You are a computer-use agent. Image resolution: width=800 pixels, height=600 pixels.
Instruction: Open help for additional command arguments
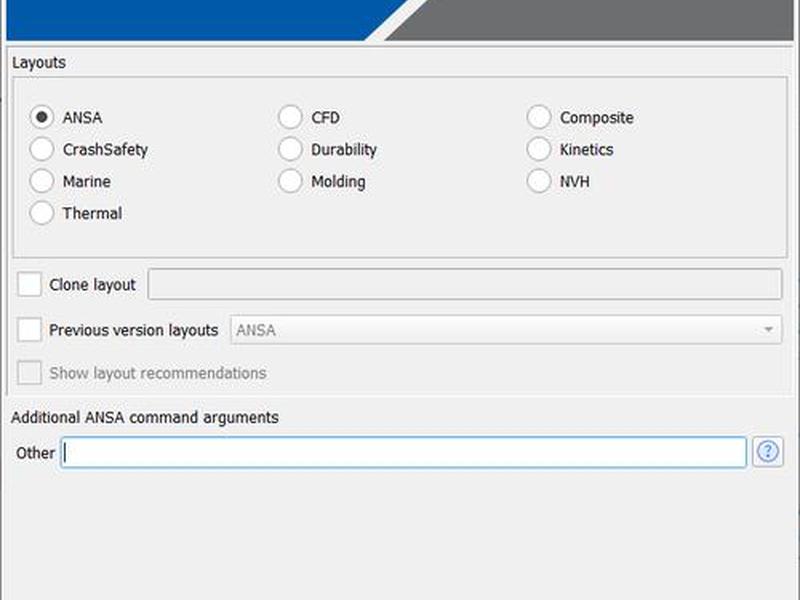768,452
